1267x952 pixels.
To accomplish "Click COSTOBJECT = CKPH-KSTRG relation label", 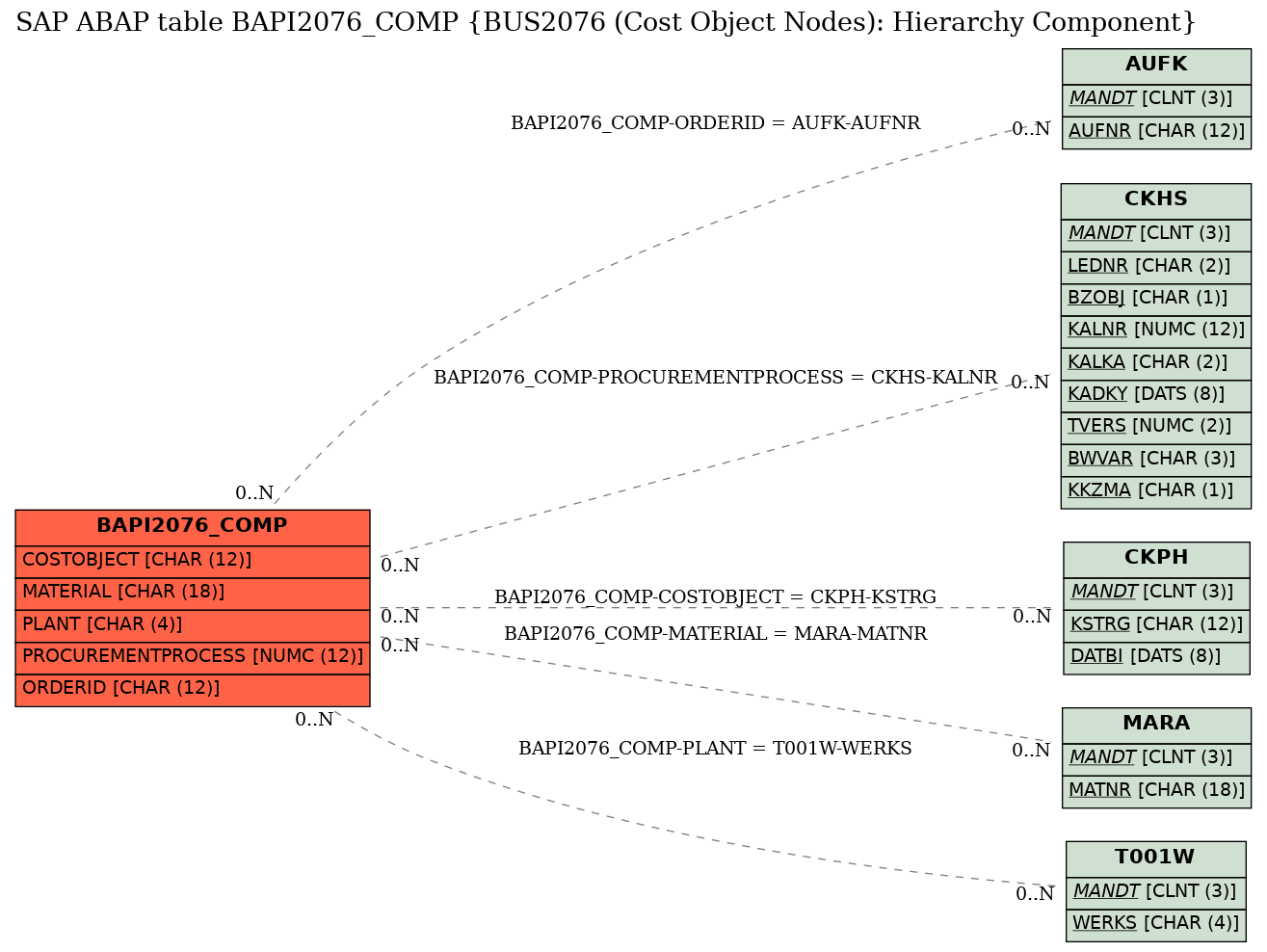I will click(x=715, y=597).
